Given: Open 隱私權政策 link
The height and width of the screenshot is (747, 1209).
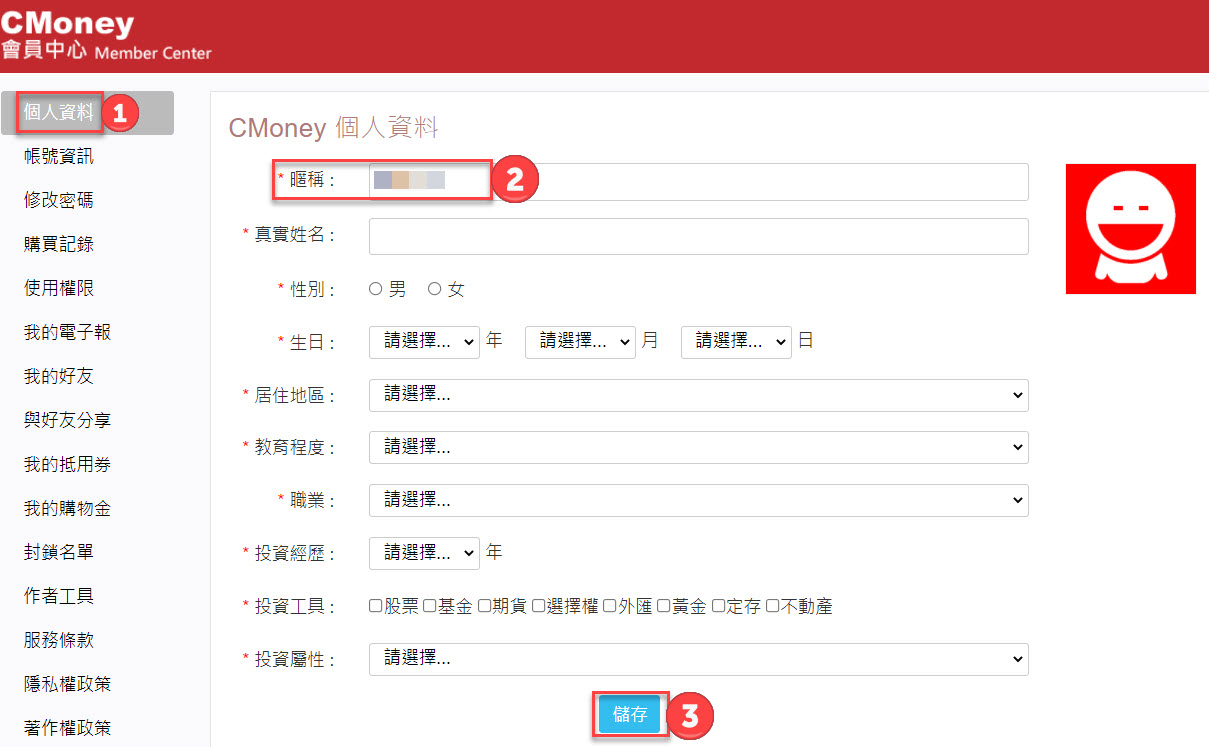Looking at the screenshot, I should click(x=67, y=684).
